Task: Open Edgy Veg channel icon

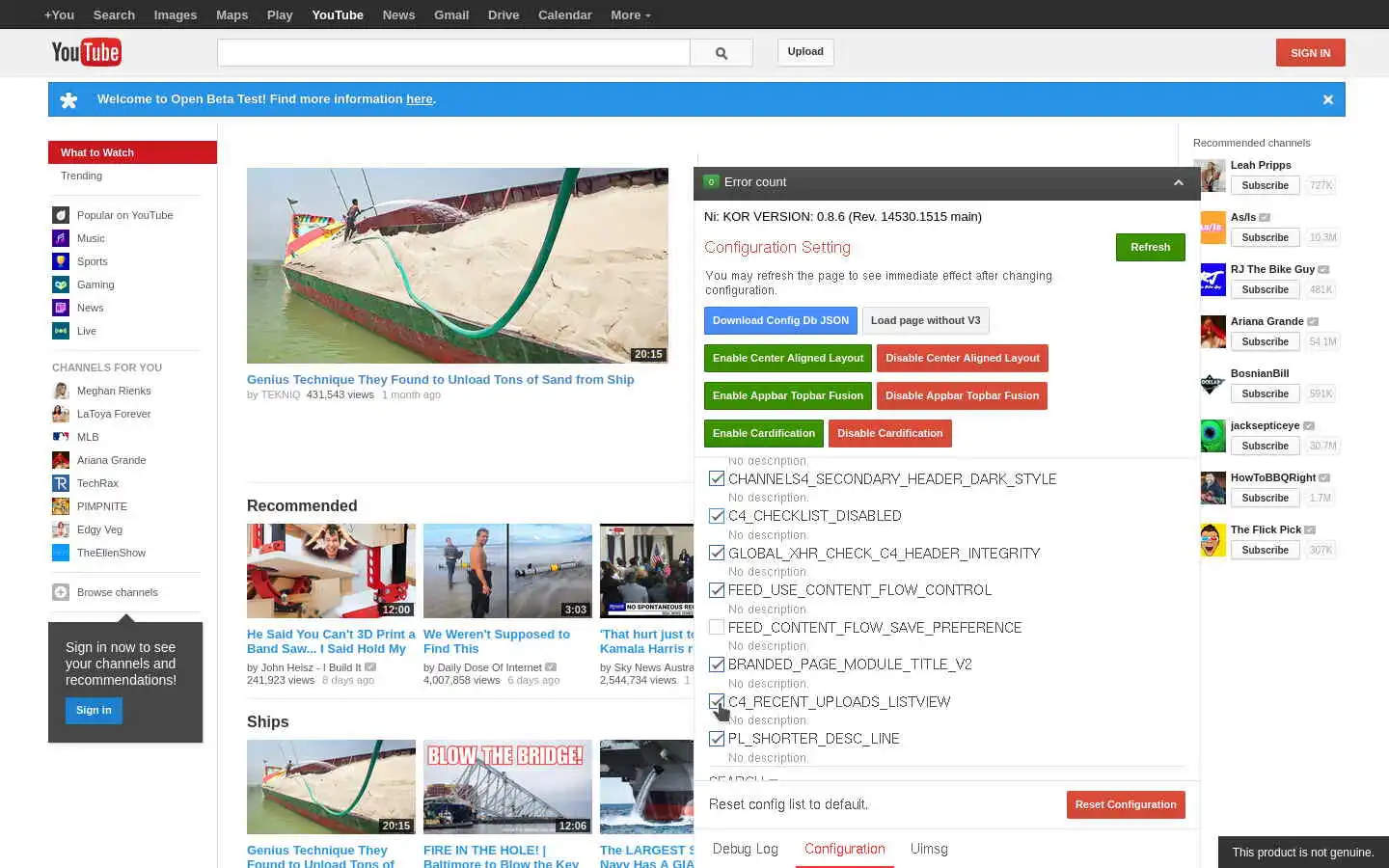Action: coord(61,529)
